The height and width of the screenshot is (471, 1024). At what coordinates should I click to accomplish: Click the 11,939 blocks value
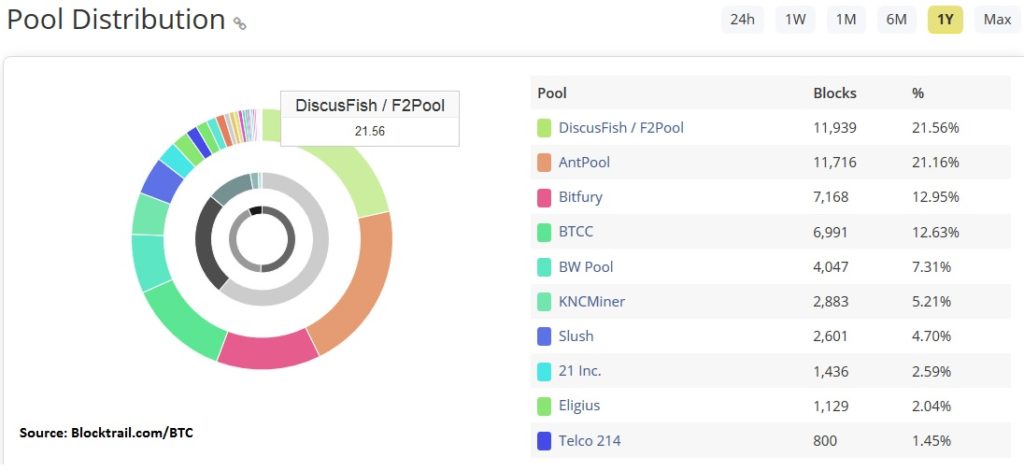click(835, 127)
